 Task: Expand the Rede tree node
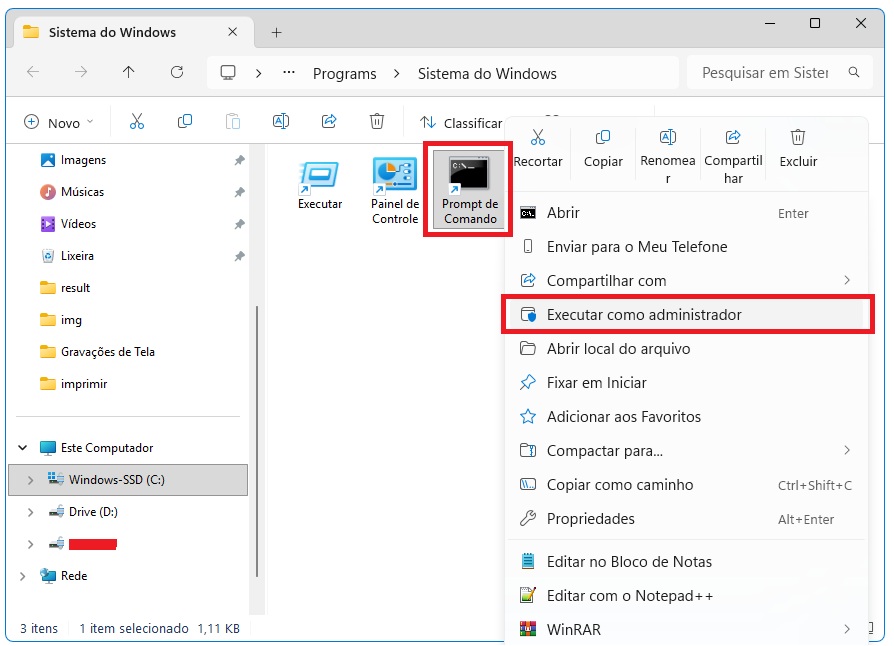[x=23, y=576]
